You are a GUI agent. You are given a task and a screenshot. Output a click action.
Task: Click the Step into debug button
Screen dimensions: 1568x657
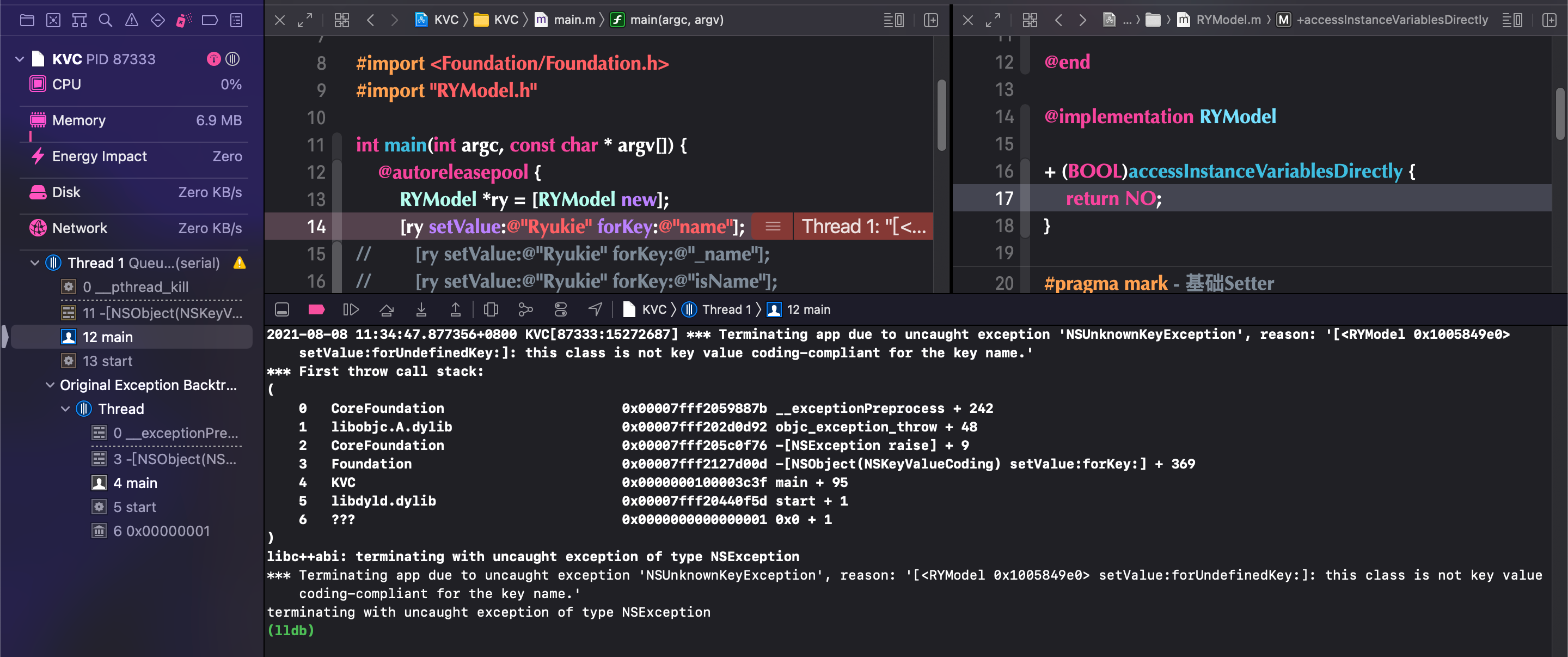point(421,310)
